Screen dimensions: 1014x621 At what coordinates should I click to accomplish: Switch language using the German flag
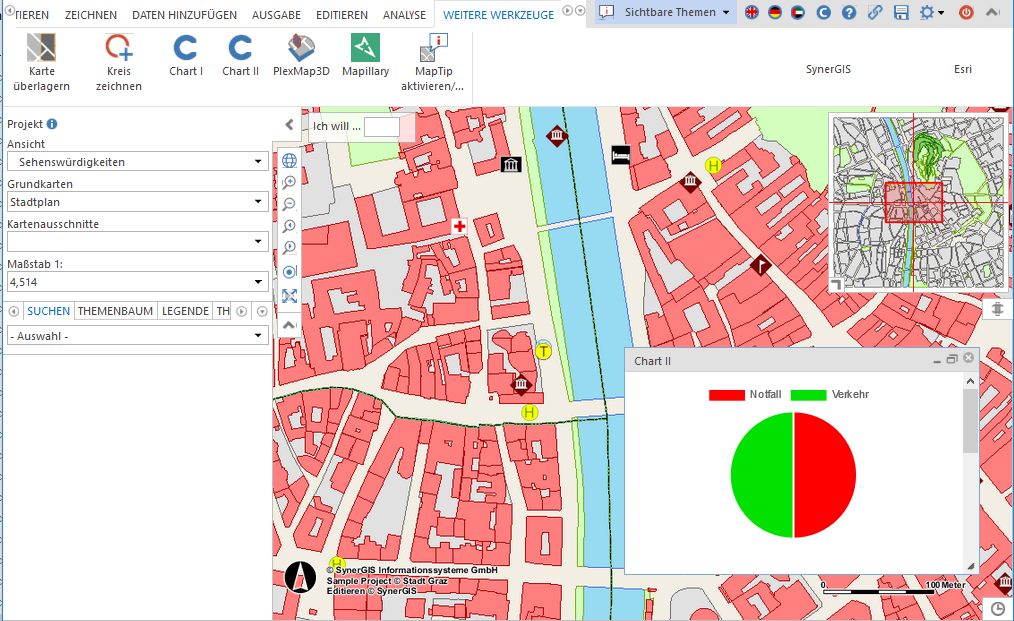[774, 13]
